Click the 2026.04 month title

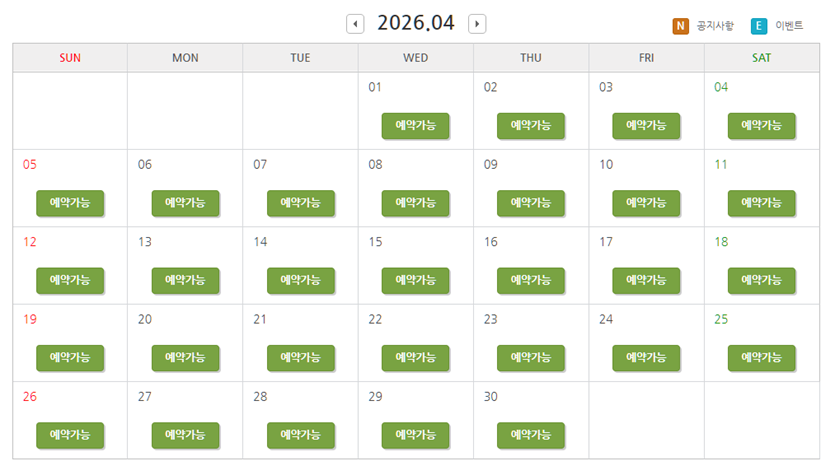point(416,23)
